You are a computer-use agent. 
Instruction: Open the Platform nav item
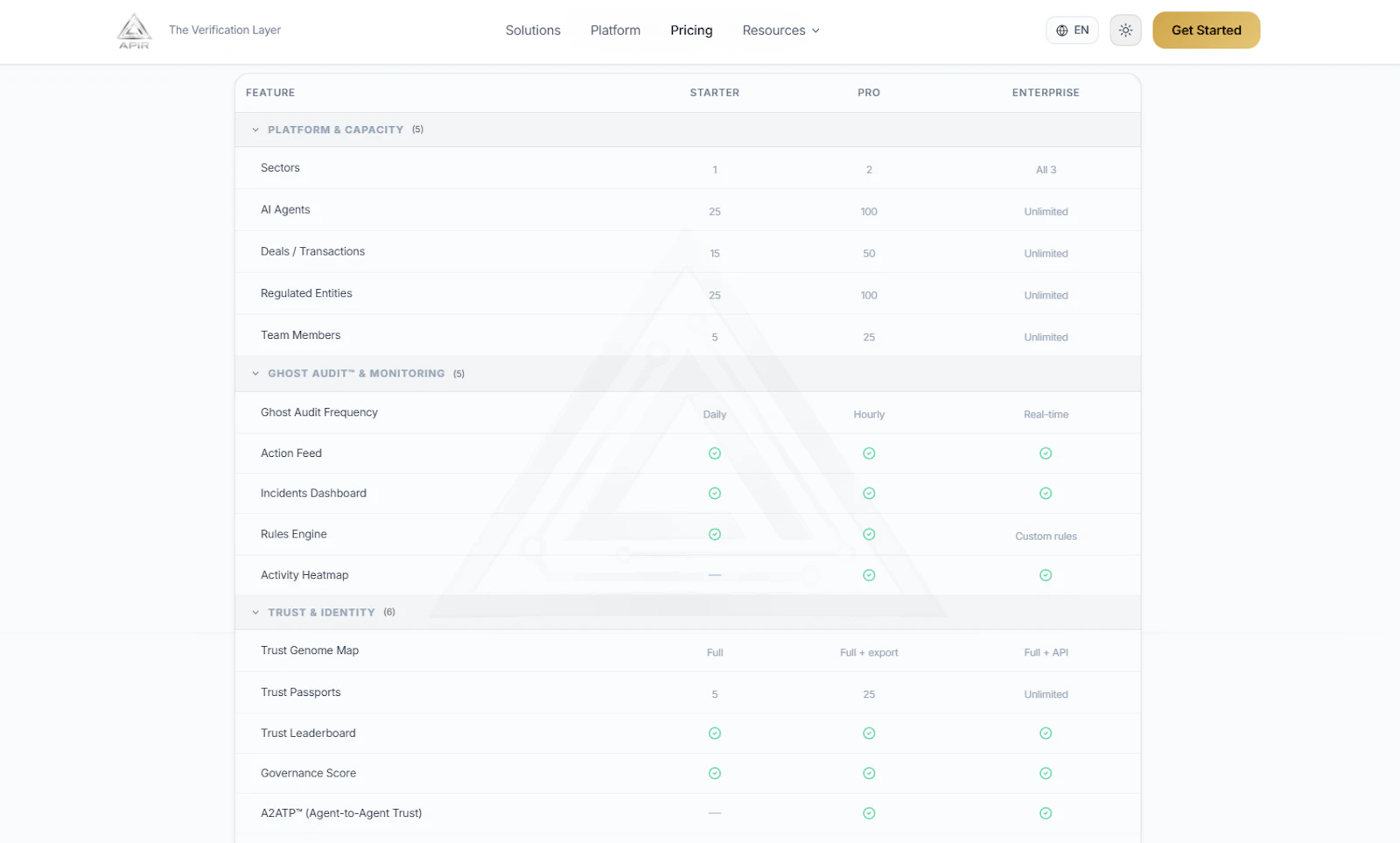coord(615,31)
